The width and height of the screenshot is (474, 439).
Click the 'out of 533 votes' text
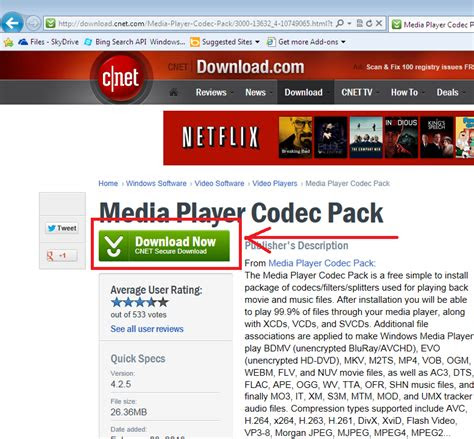(x=138, y=315)
